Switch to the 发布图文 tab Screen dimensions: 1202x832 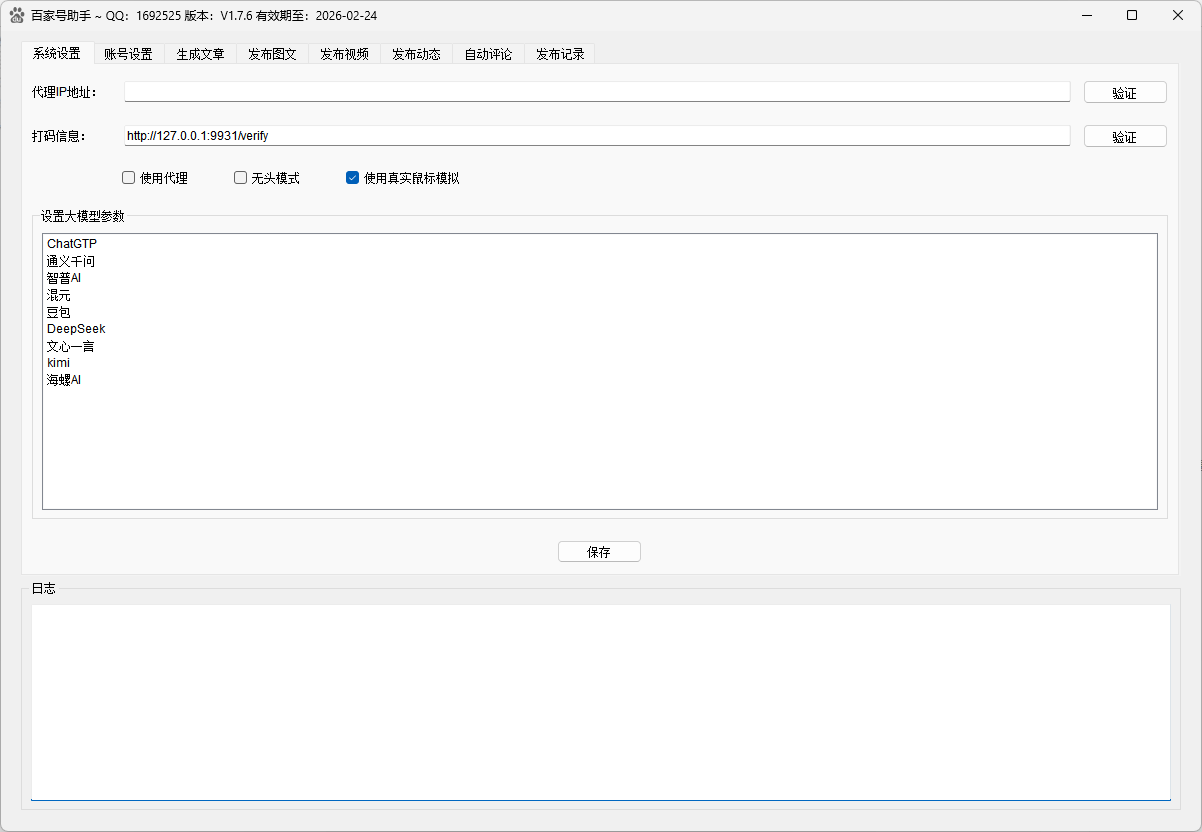click(272, 54)
